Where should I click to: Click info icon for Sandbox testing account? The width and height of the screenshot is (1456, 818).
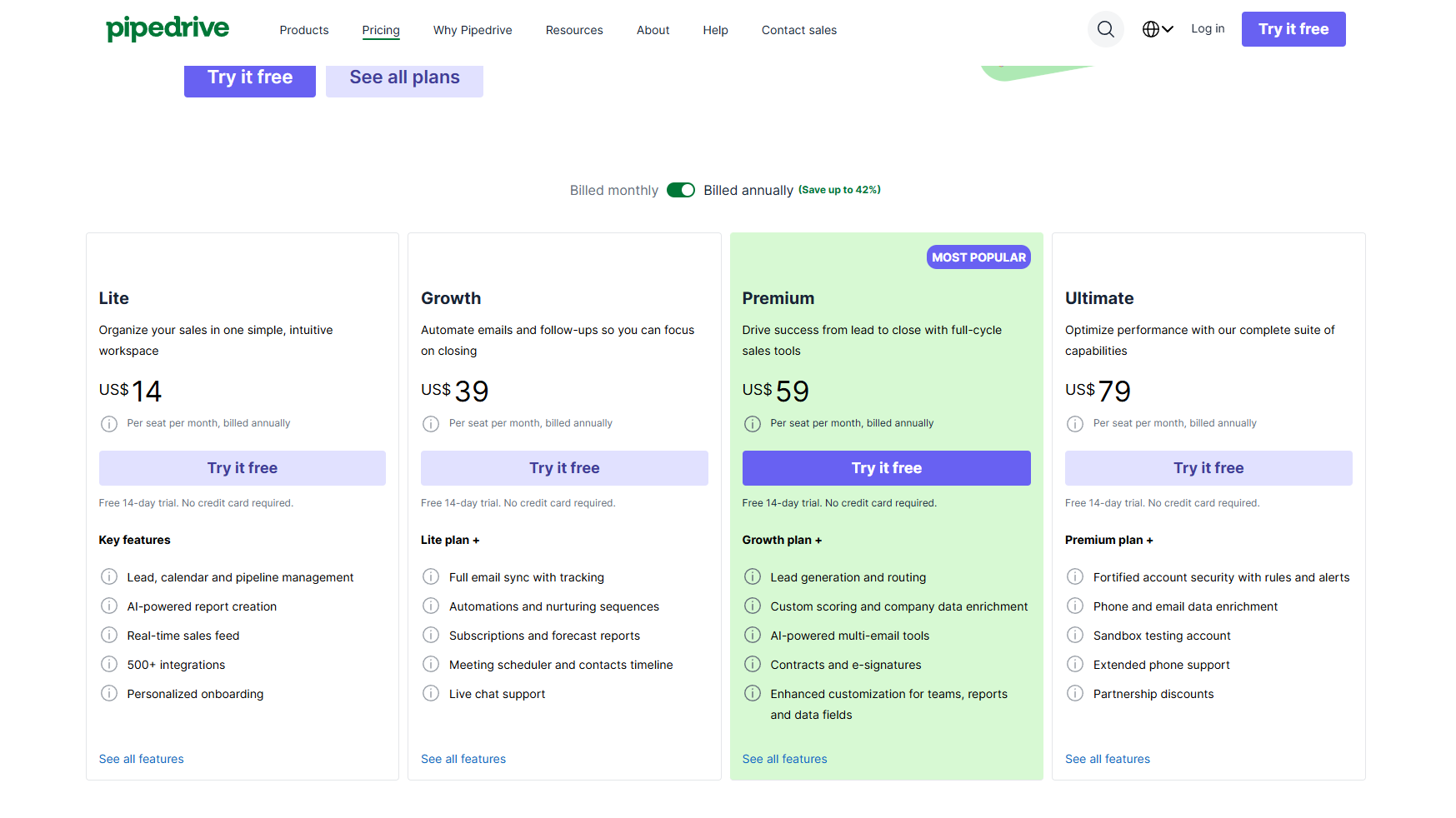(x=1075, y=635)
